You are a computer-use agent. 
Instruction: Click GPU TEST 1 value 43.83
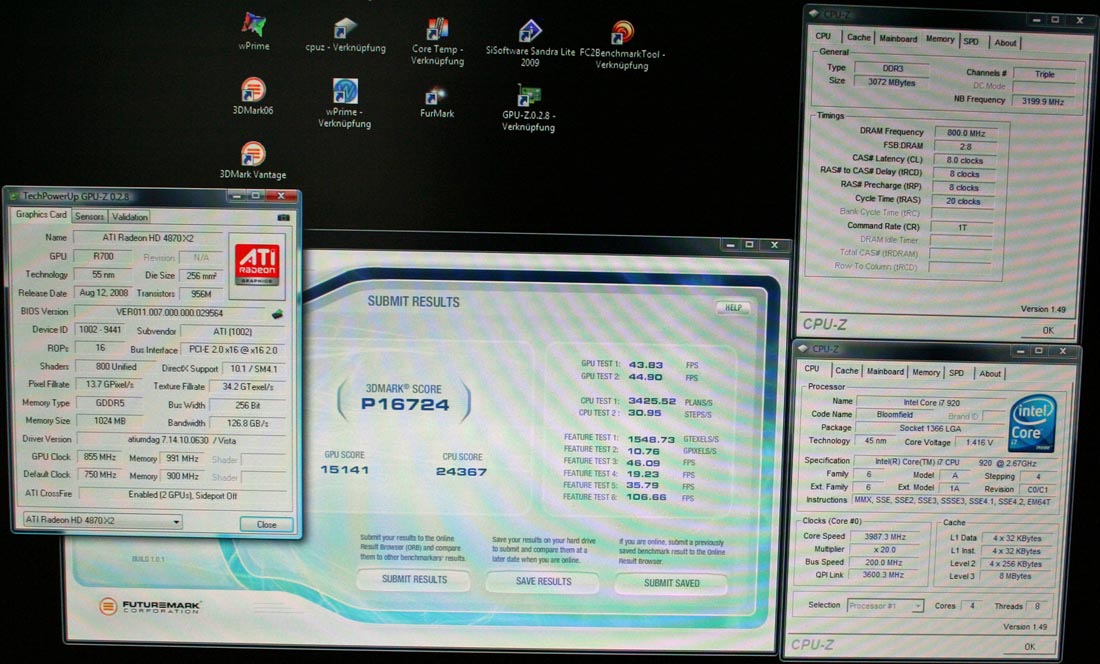click(645, 365)
